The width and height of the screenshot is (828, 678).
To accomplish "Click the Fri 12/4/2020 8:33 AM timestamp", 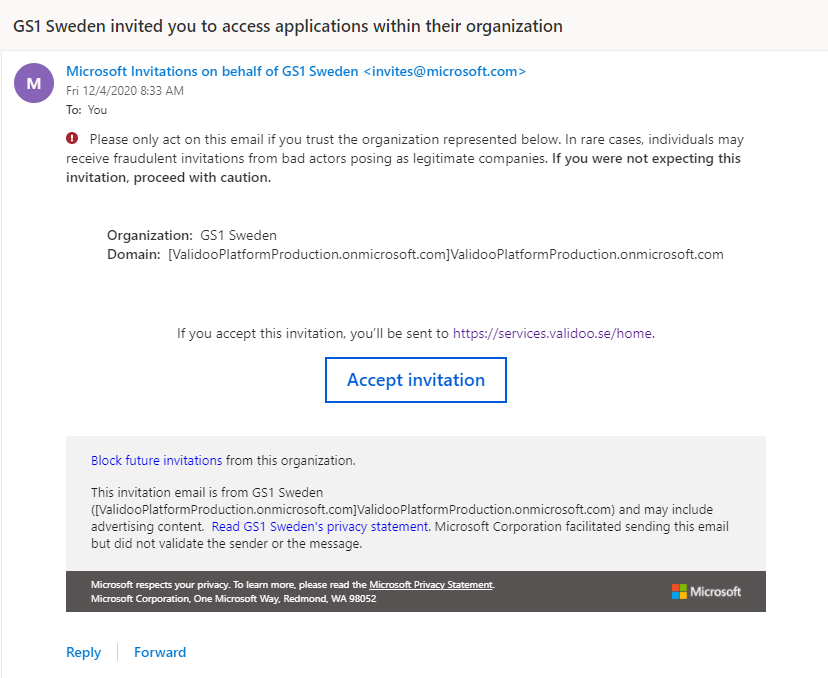I will 125,91.
